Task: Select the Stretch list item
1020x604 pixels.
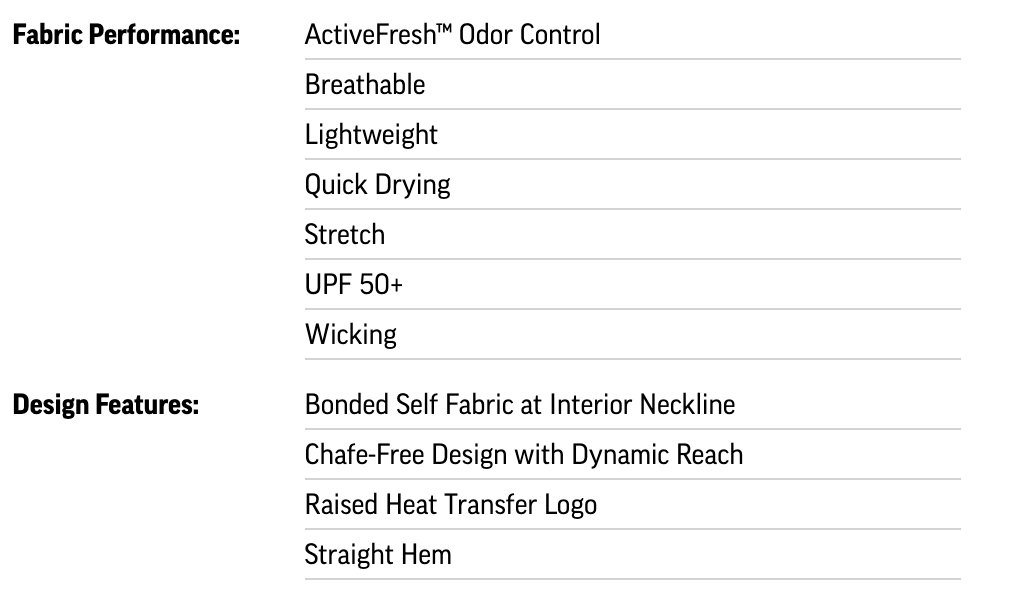Action: pyautogui.click(x=344, y=235)
